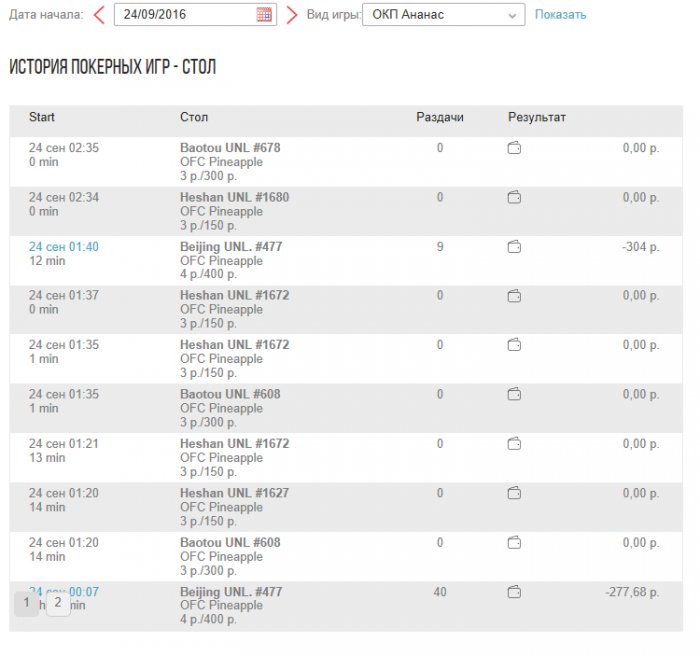
Task: Select page 1 in pagination
Action: (x=27, y=603)
